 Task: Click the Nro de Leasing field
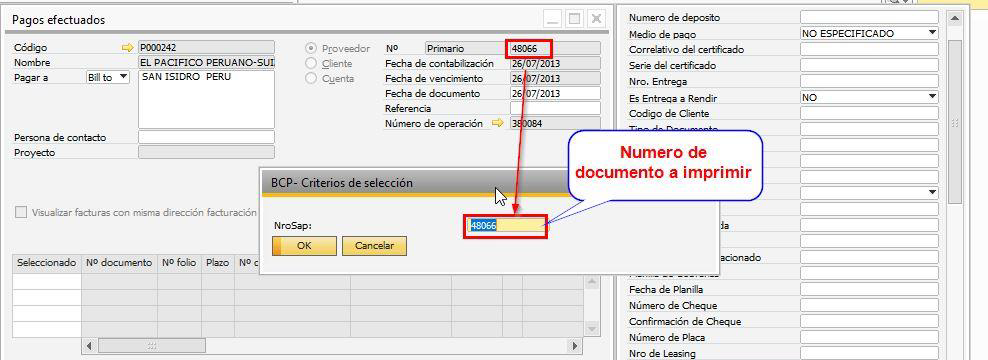point(869,354)
